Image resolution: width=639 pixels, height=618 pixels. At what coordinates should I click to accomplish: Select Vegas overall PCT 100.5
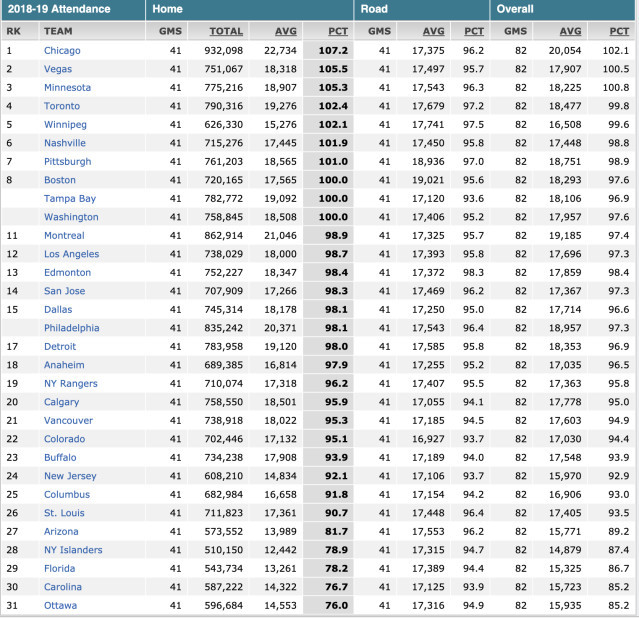coord(616,69)
